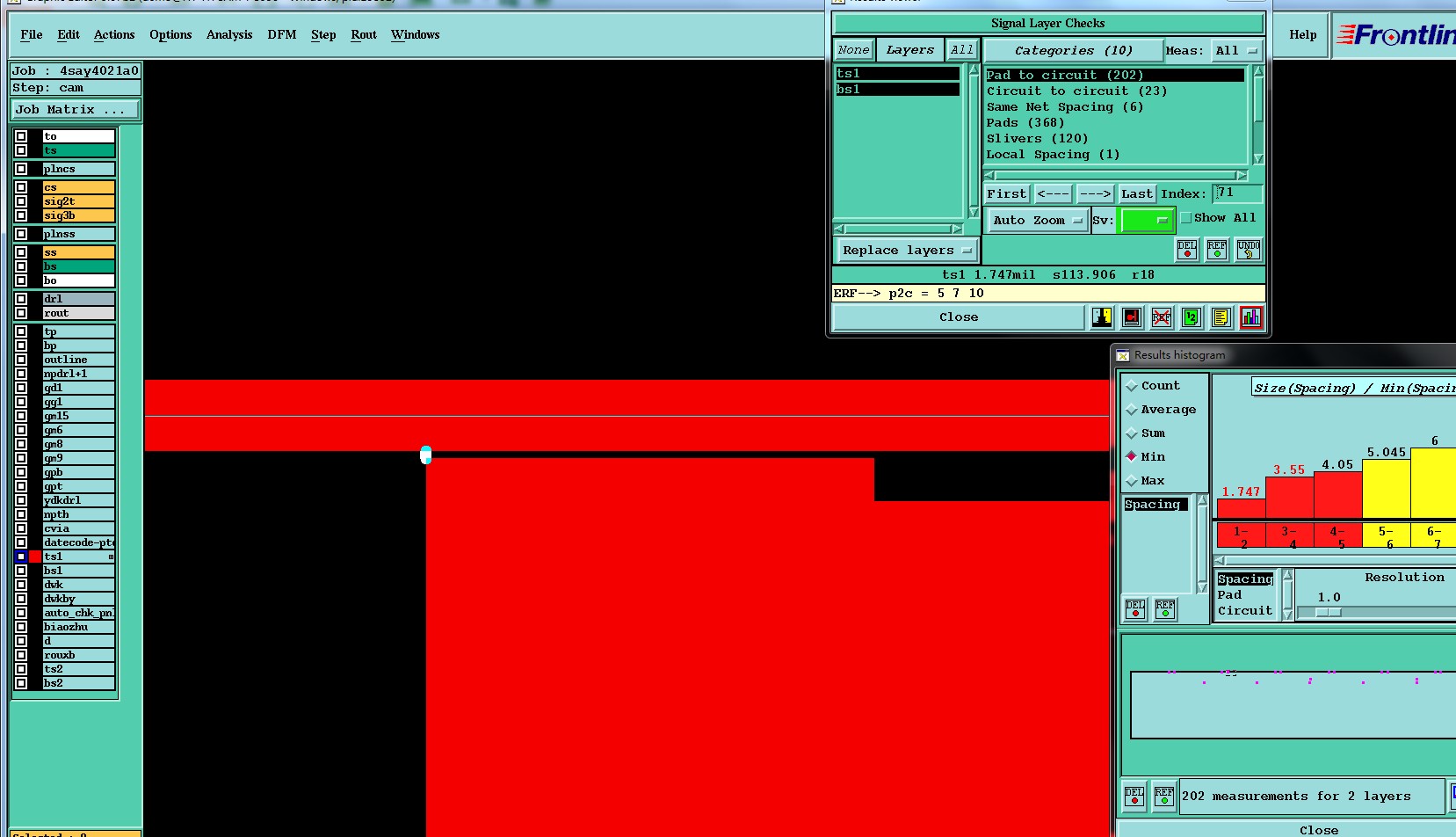Toggle checkbox for layer 'plncs'
1456x837 pixels.
pos(21,169)
